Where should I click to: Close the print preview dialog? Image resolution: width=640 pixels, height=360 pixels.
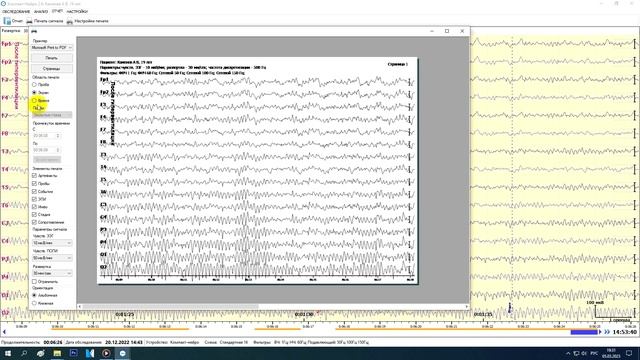coord(462,31)
